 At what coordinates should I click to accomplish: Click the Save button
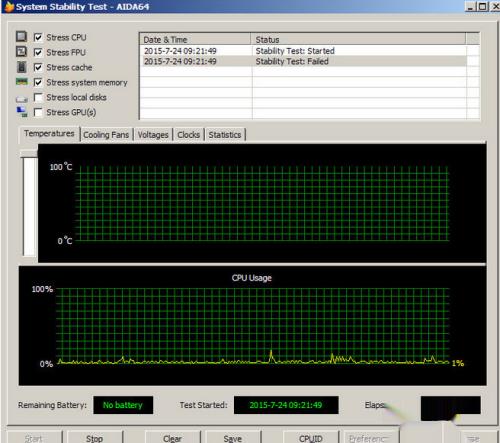pos(233,438)
